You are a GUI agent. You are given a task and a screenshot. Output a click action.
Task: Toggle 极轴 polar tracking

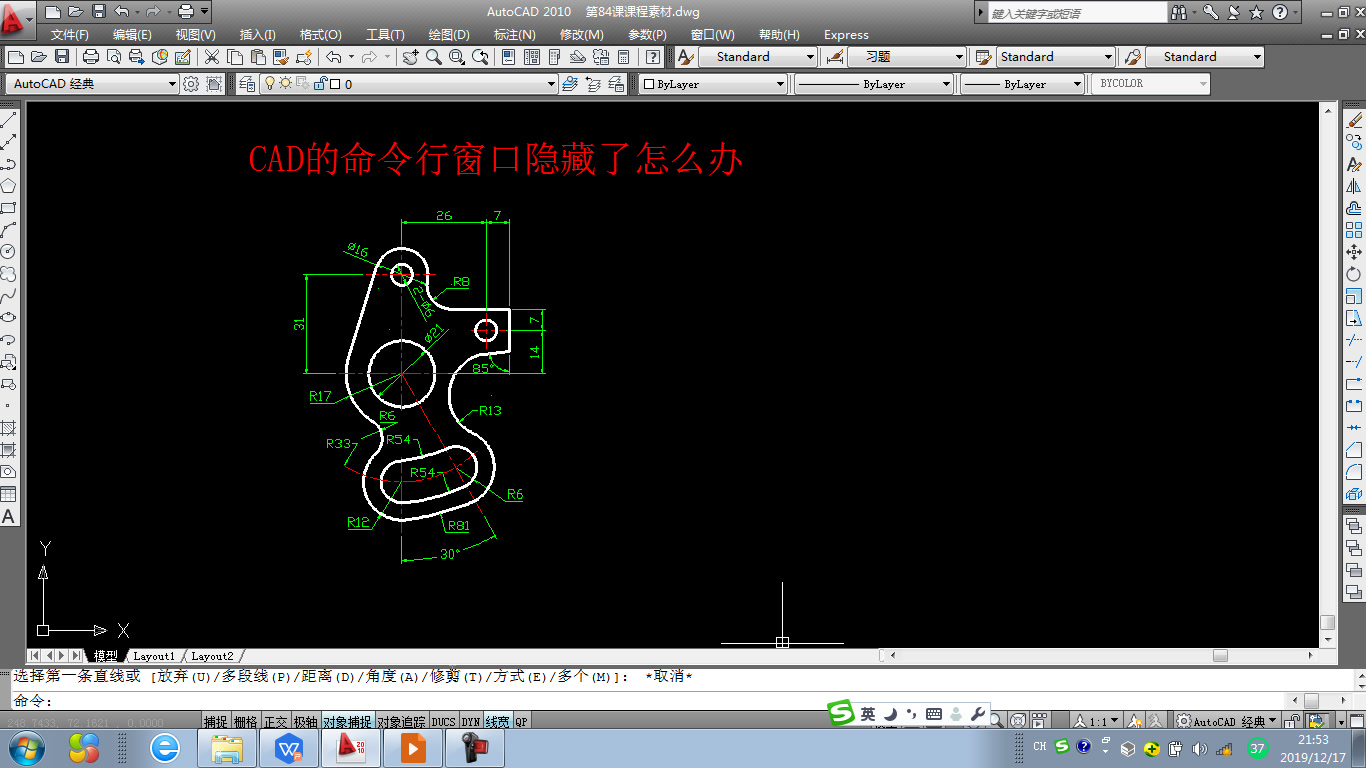click(x=306, y=722)
